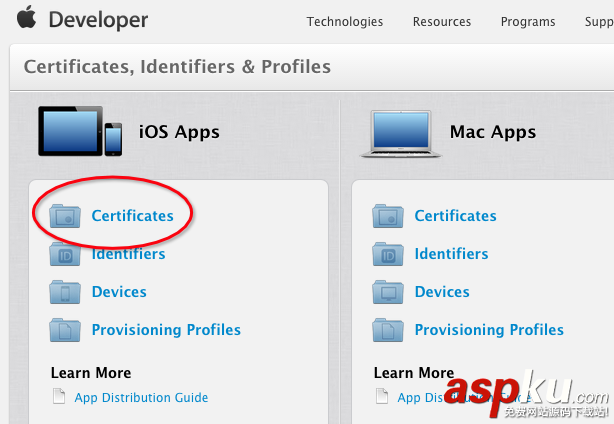Click the iOS Apps heading
Viewport: 614px width, 424px height.
coord(179,132)
